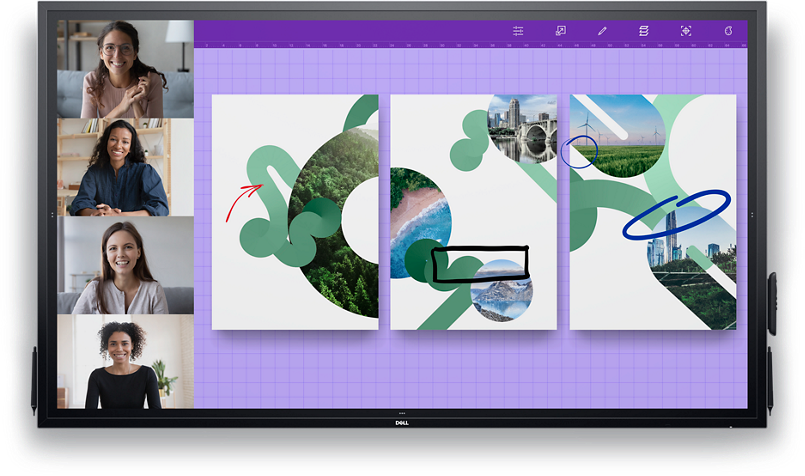805x476 pixels.
Task: Open the color palette icon
Action: (729, 31)
